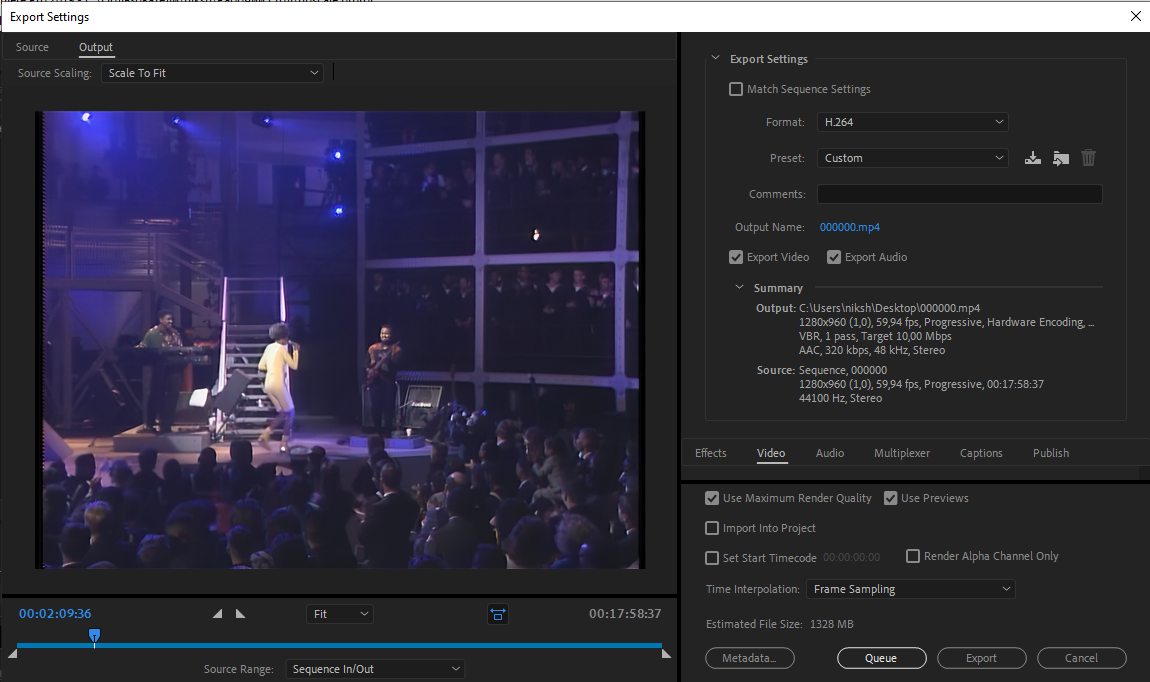Open the Source Range dropdown
Viewport: 1150px width, 682px height.
tap(375, 669)
